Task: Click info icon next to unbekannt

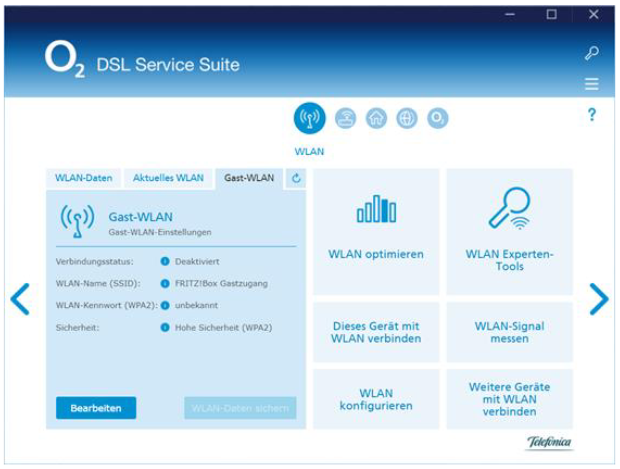Action: (x=165, y=305)
